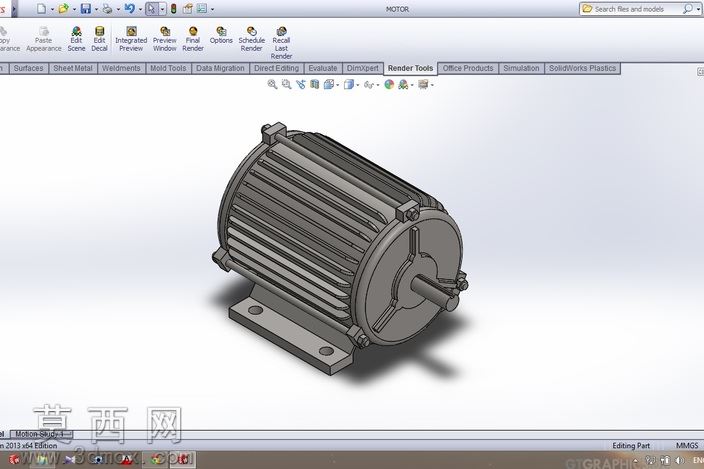This screenshot has height=469, width=704.
Task: Click Zoom to Area icon
Action: click(286, 84)
